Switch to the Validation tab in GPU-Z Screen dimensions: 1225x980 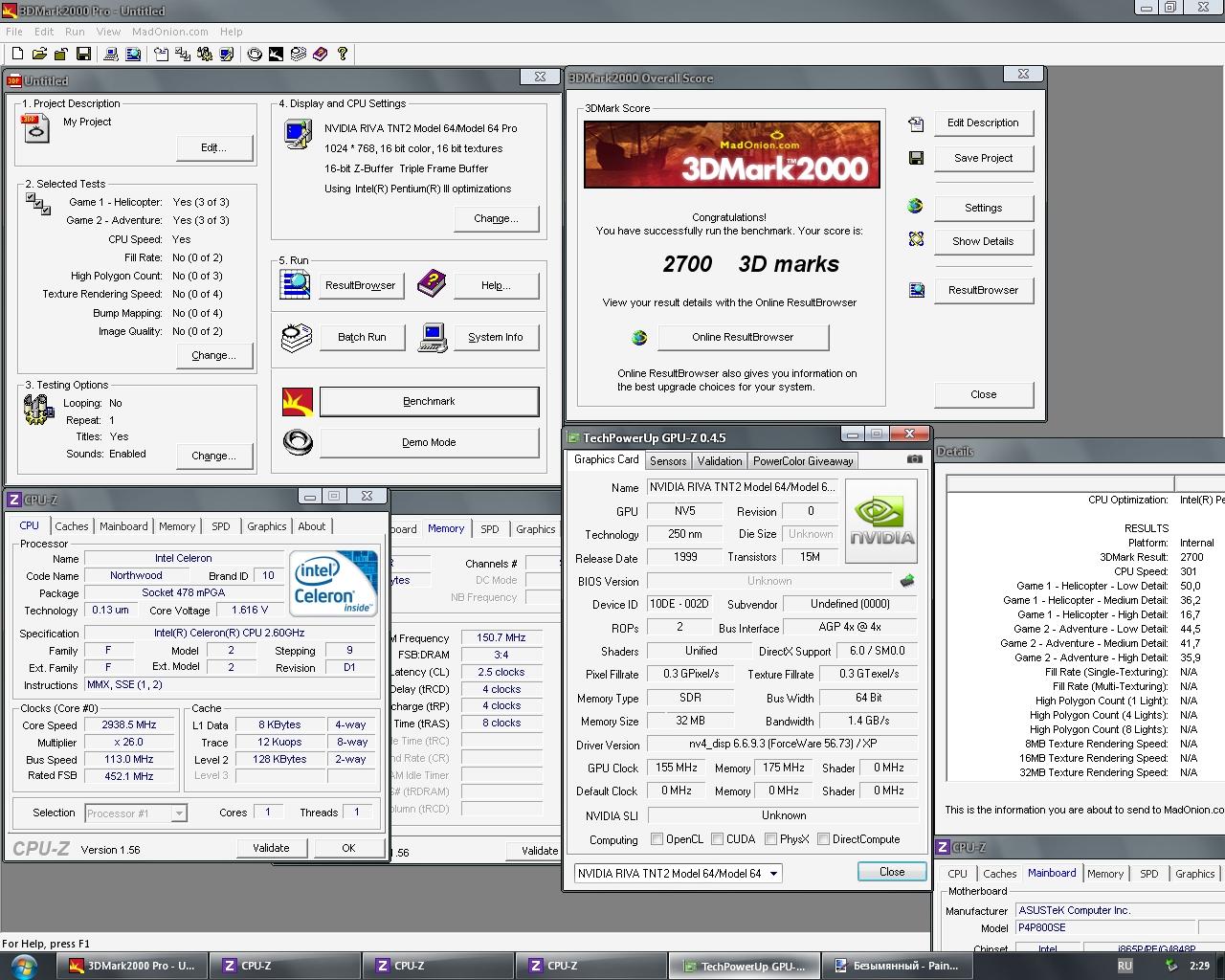720,460
